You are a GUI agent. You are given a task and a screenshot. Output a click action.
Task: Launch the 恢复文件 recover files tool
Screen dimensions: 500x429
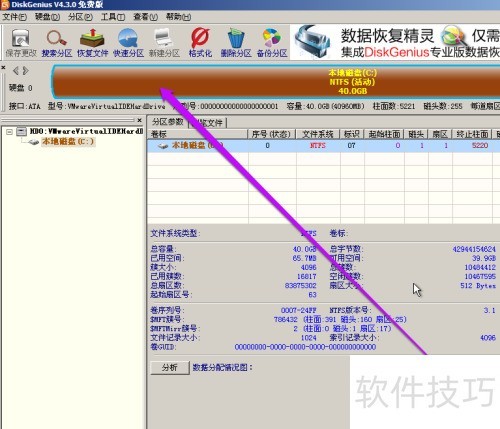[93, 43]
